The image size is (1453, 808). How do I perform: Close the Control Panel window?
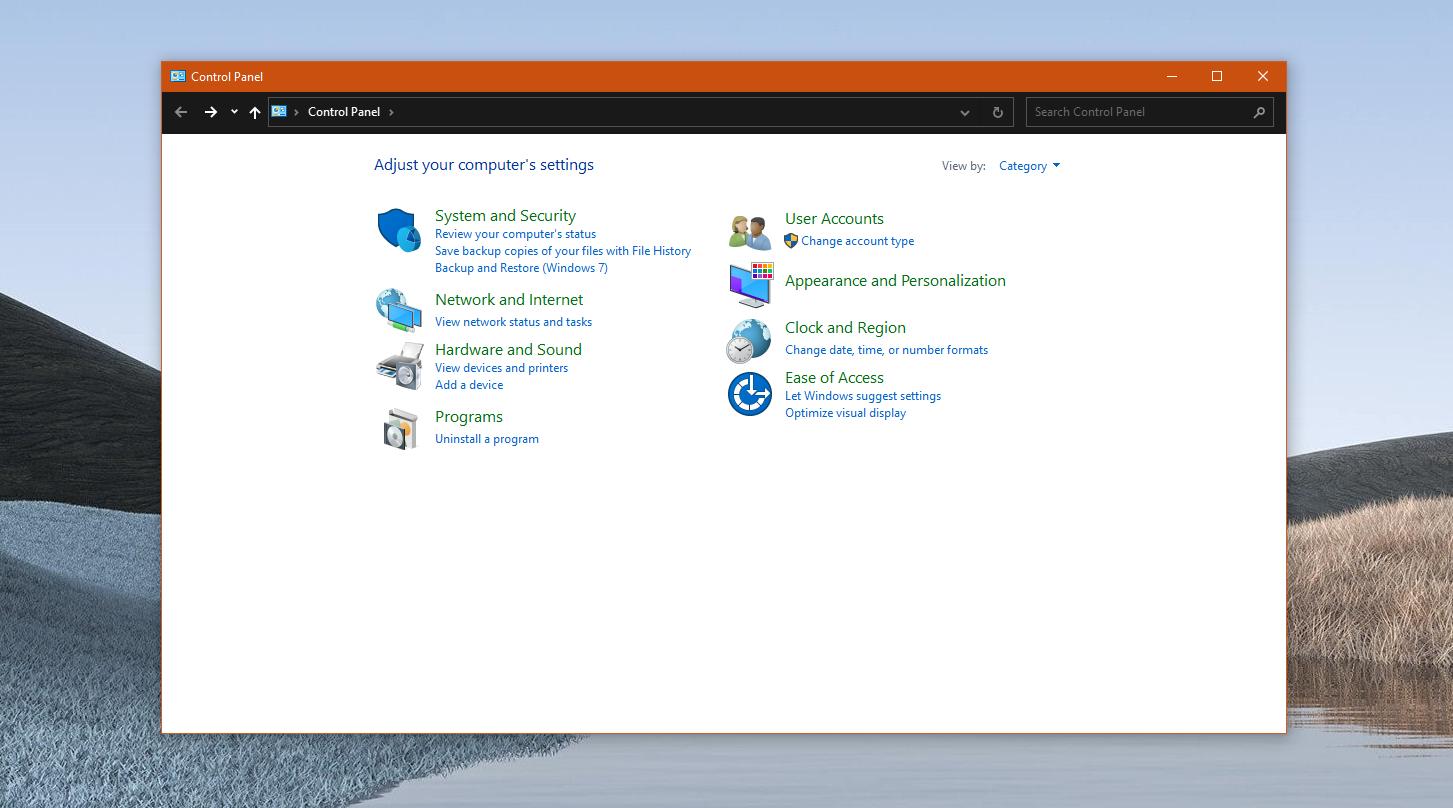[x=1263, y=76]
